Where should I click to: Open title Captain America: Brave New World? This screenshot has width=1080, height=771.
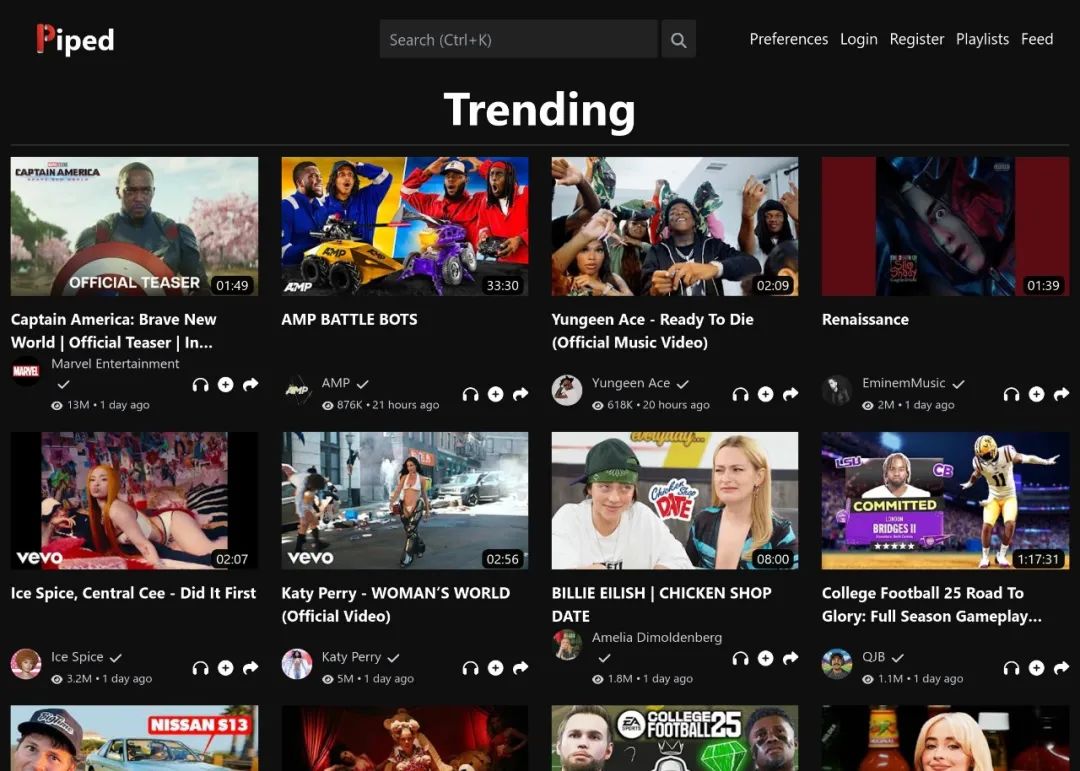(x=114, y=331)
